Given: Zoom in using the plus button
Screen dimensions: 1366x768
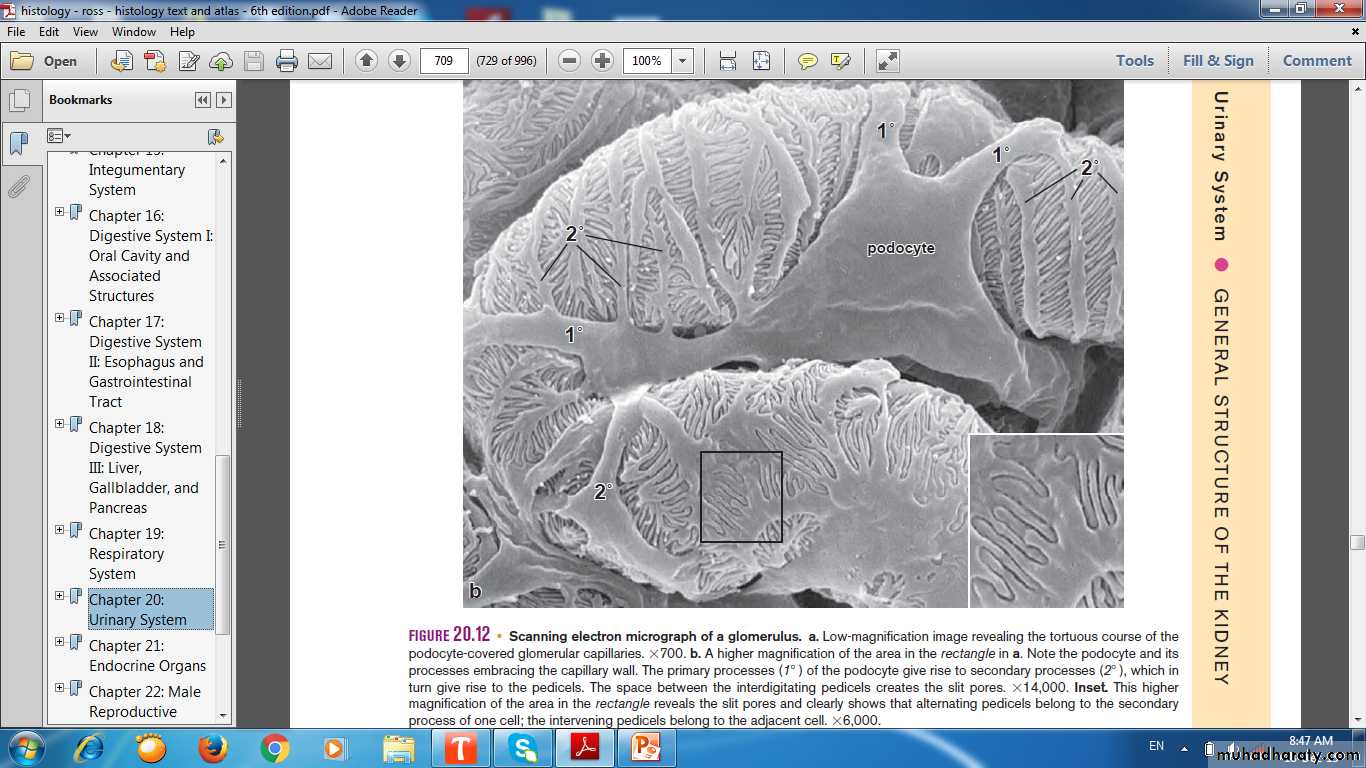Looking at the screenshot, I should (x=602, y=61).
